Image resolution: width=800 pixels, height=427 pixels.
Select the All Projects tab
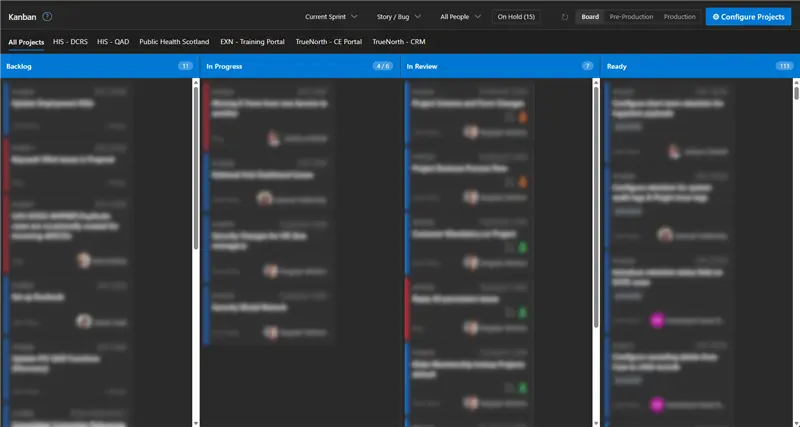[x=26, y=42]
